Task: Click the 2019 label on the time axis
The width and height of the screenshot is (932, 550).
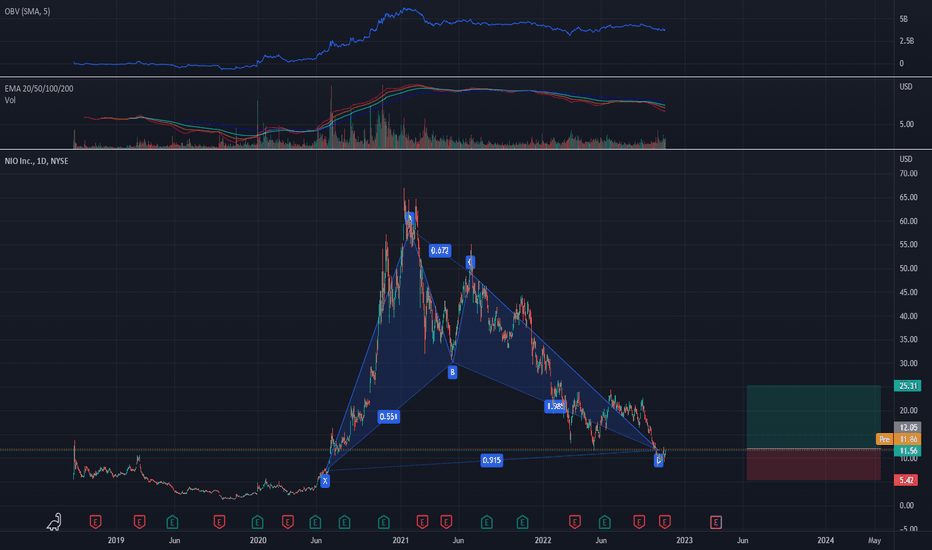Action: [116, 540]
